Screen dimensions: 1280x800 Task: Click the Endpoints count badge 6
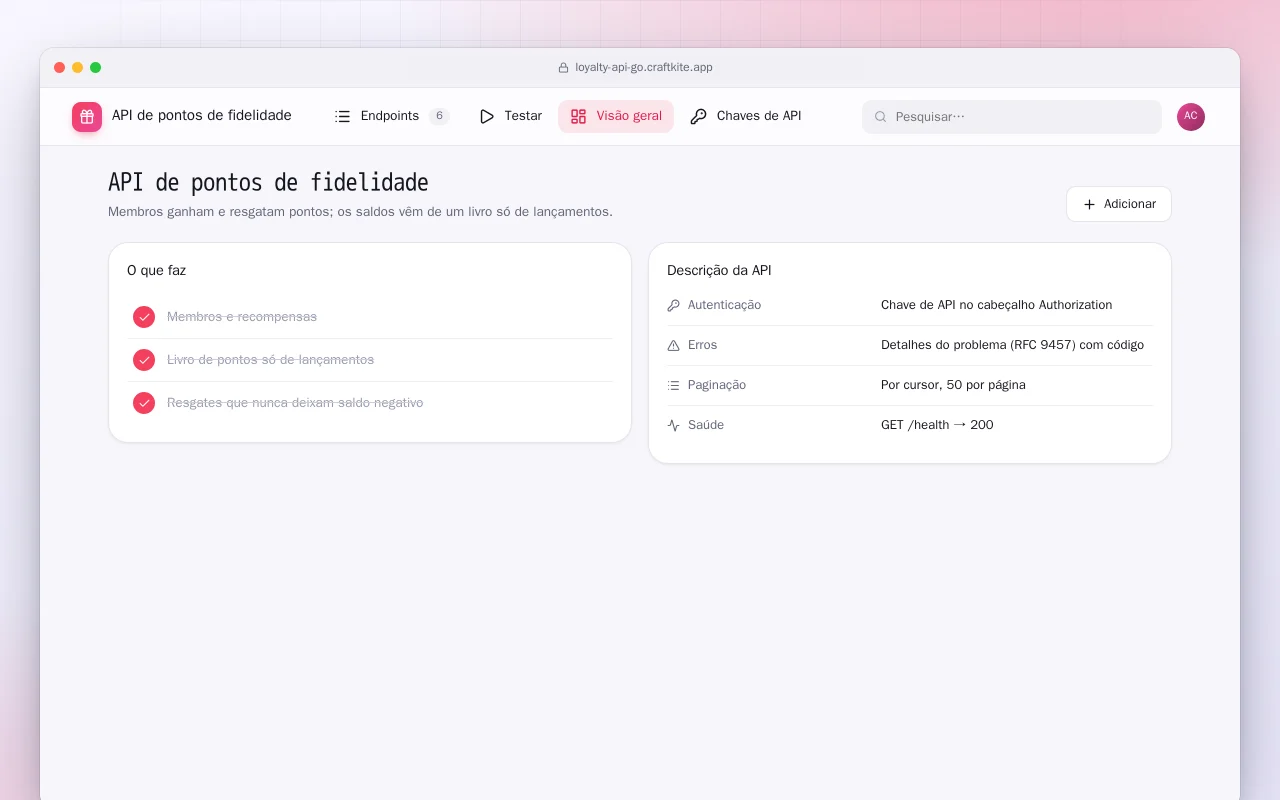pos(439,116)
